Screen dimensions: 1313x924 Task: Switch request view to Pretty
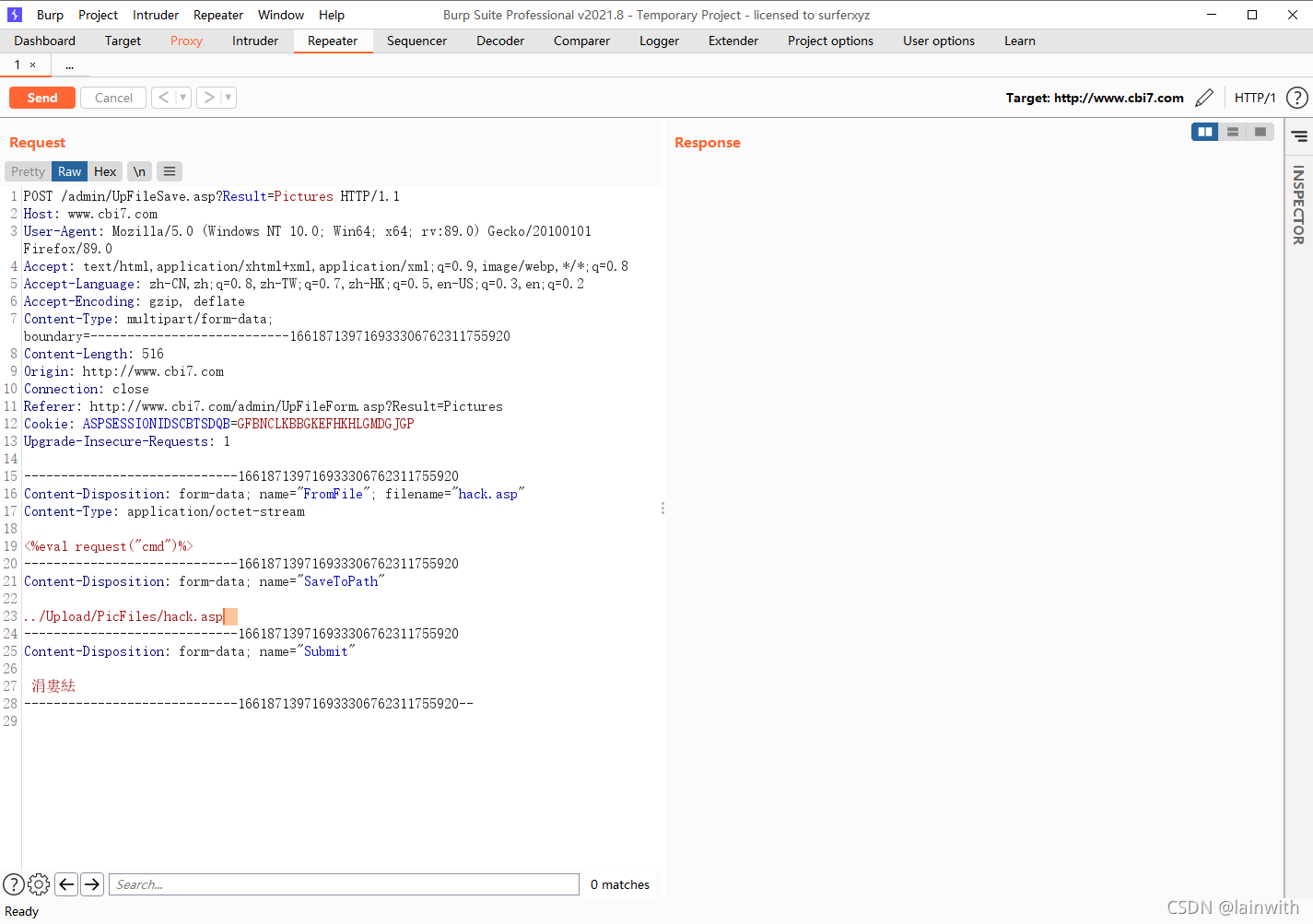[x=28, y=171]
